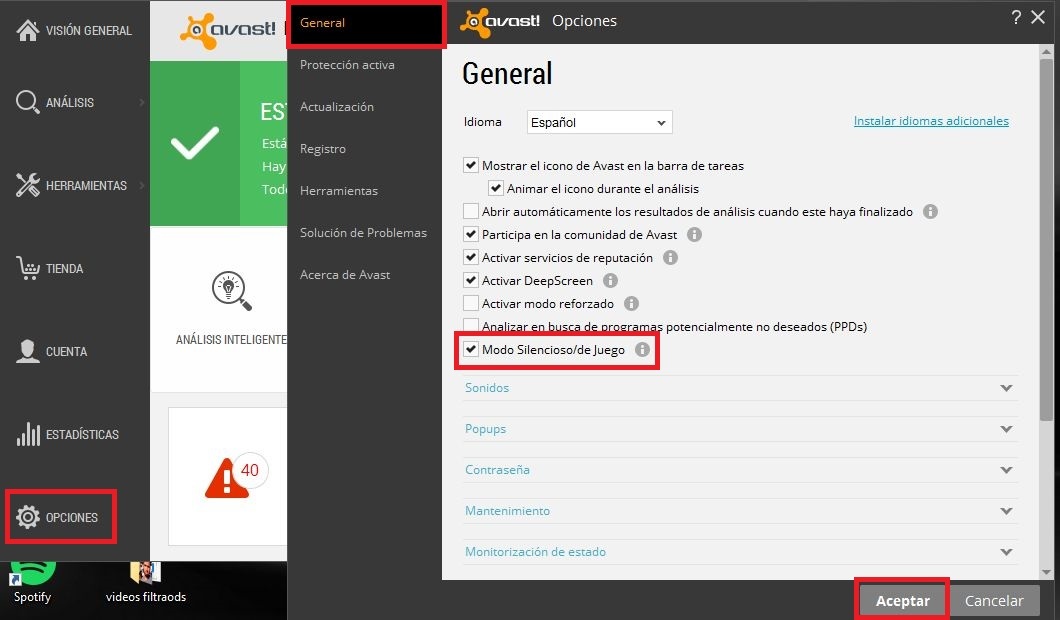
Task: Switch to the Actualización tab
Action: click(x=337, y=107)
